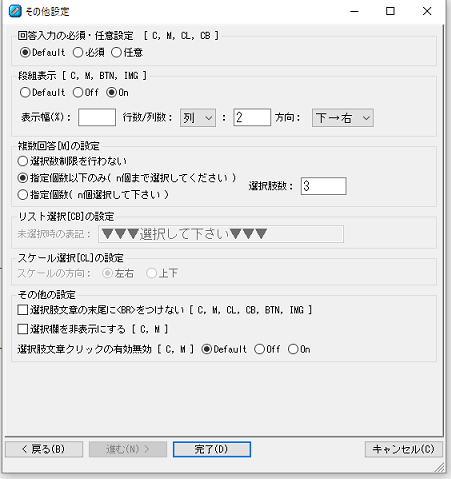The width and height of the screenshot is (451, 479).
Task: Click the app icon in title bar
Action: (x=15, y=11)
